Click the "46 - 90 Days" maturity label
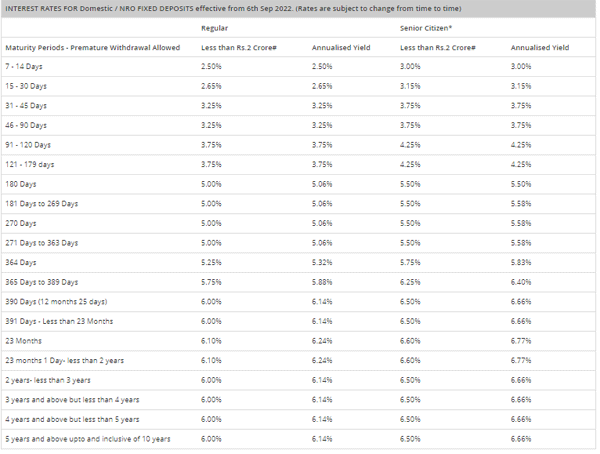Image resolution: width=600 pixels, height=454 pixels. pos(27,125)
